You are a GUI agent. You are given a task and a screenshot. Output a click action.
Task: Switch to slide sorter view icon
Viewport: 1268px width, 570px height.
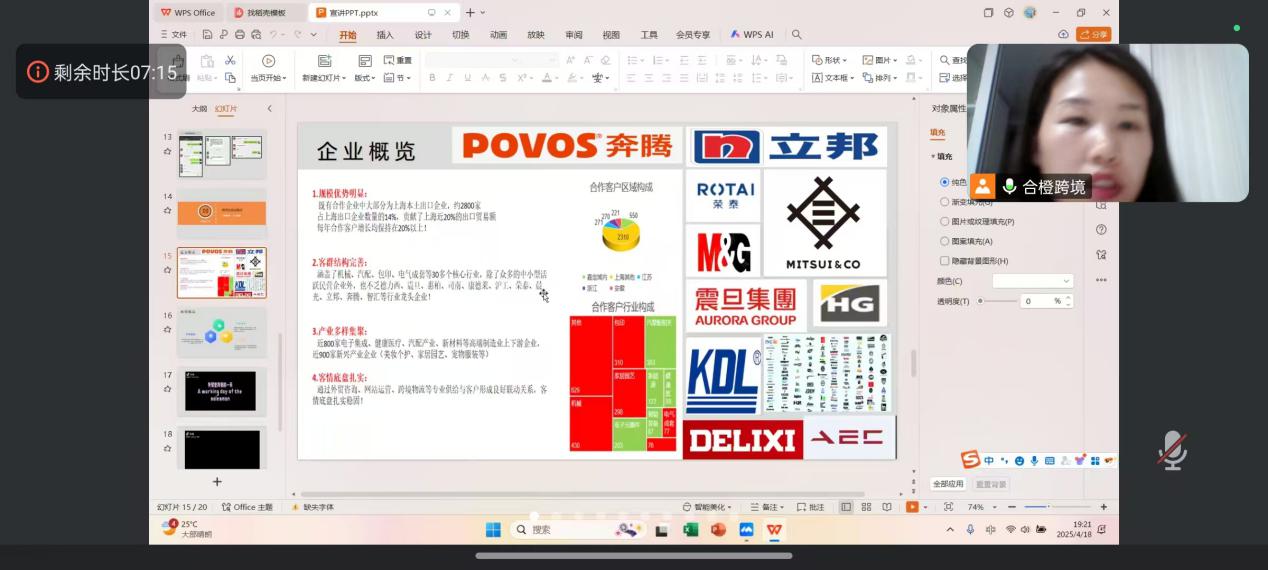(x=865, y=507)
